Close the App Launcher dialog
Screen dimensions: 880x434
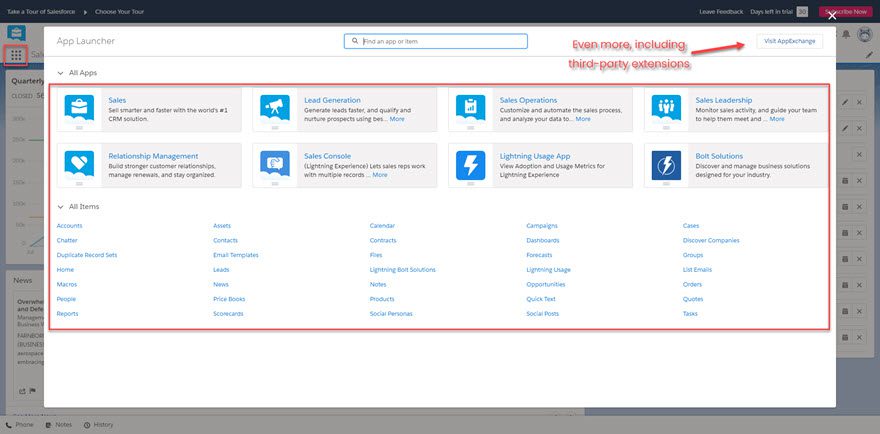tap(832, 16)
